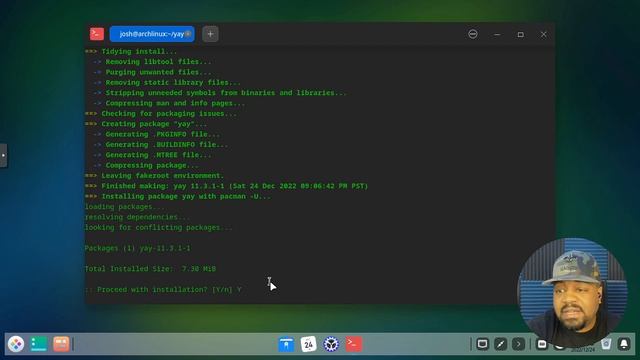This screenshot has height=360, width=640.
Task: Click the 'Creating package "yay"...' line
Action: 146,124
